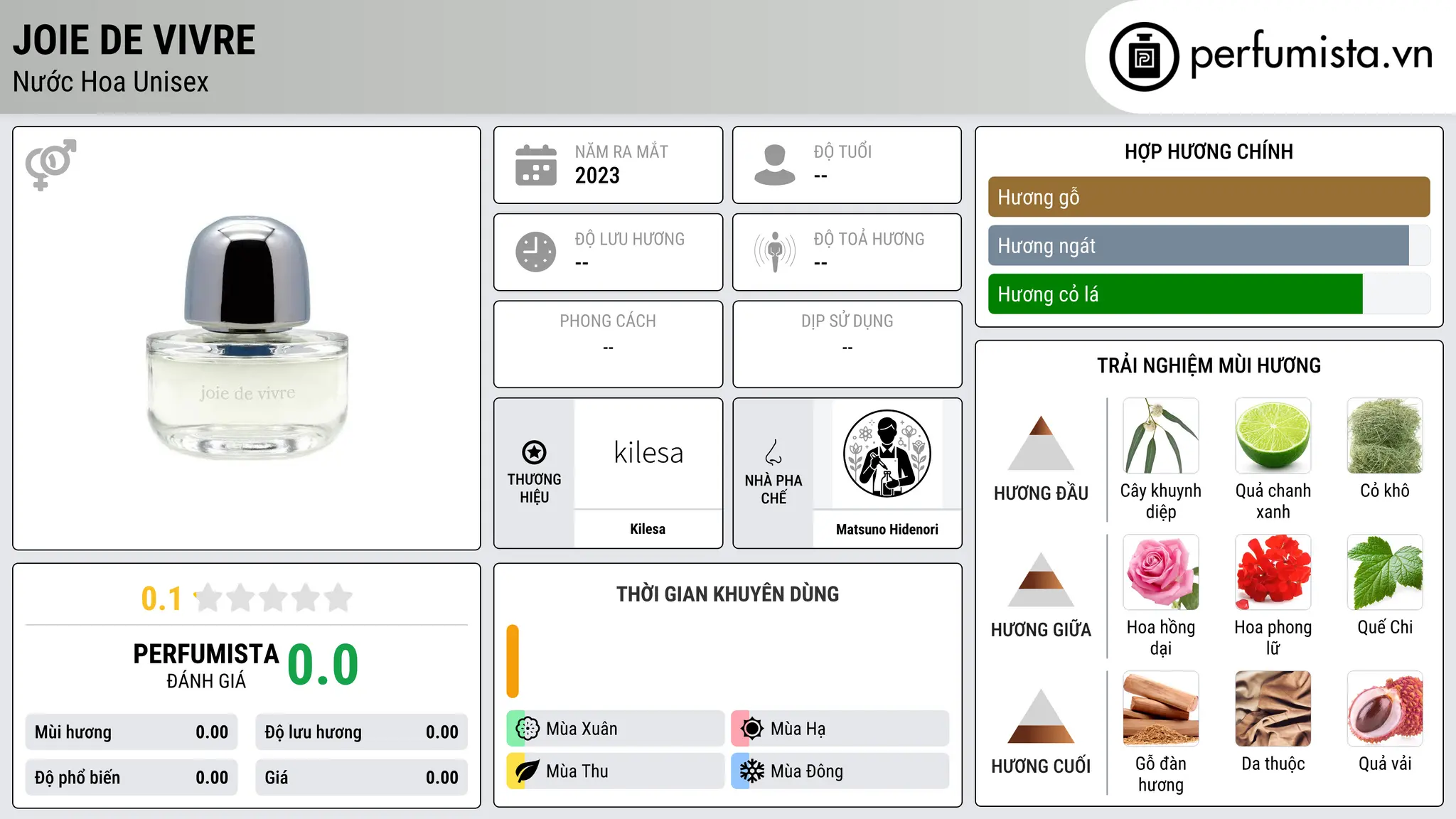1456x819 pixels.
Task: Click the perfumer avatar illustration
Action: pos(887,454)
